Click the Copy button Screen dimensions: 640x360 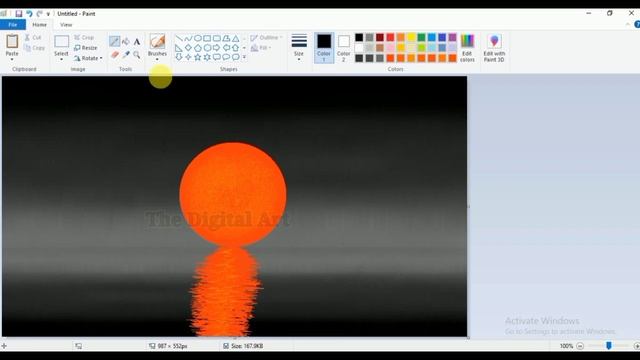point(34,48)
